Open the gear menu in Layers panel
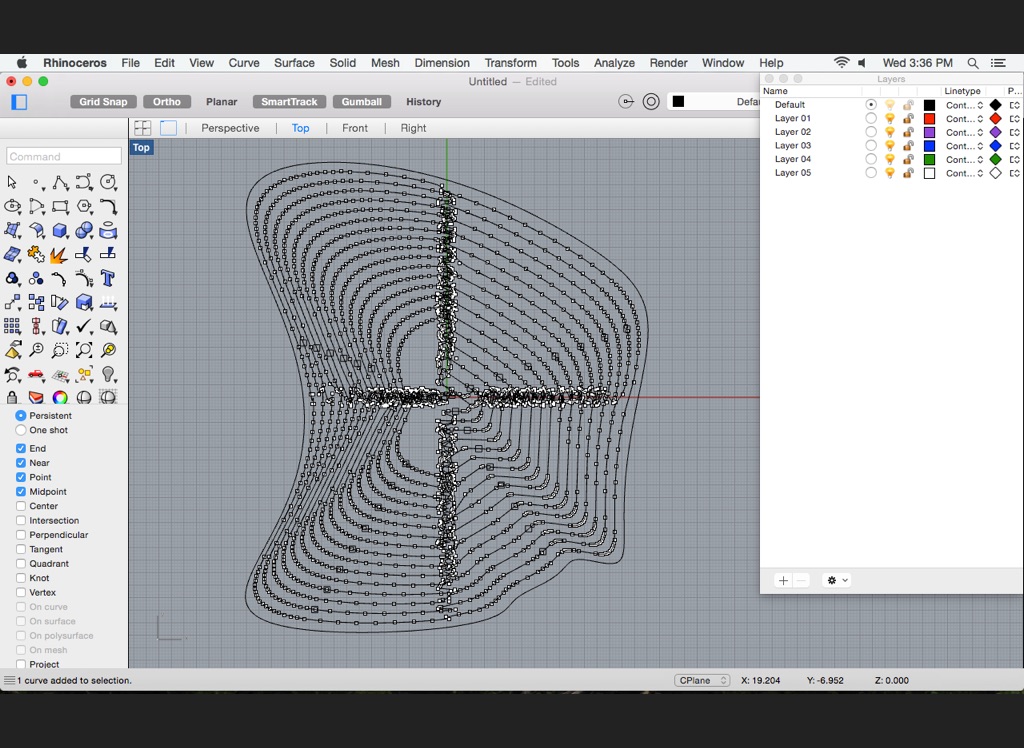The width and height of the screenshot is (1024, 748). click(x=836, y=580)
